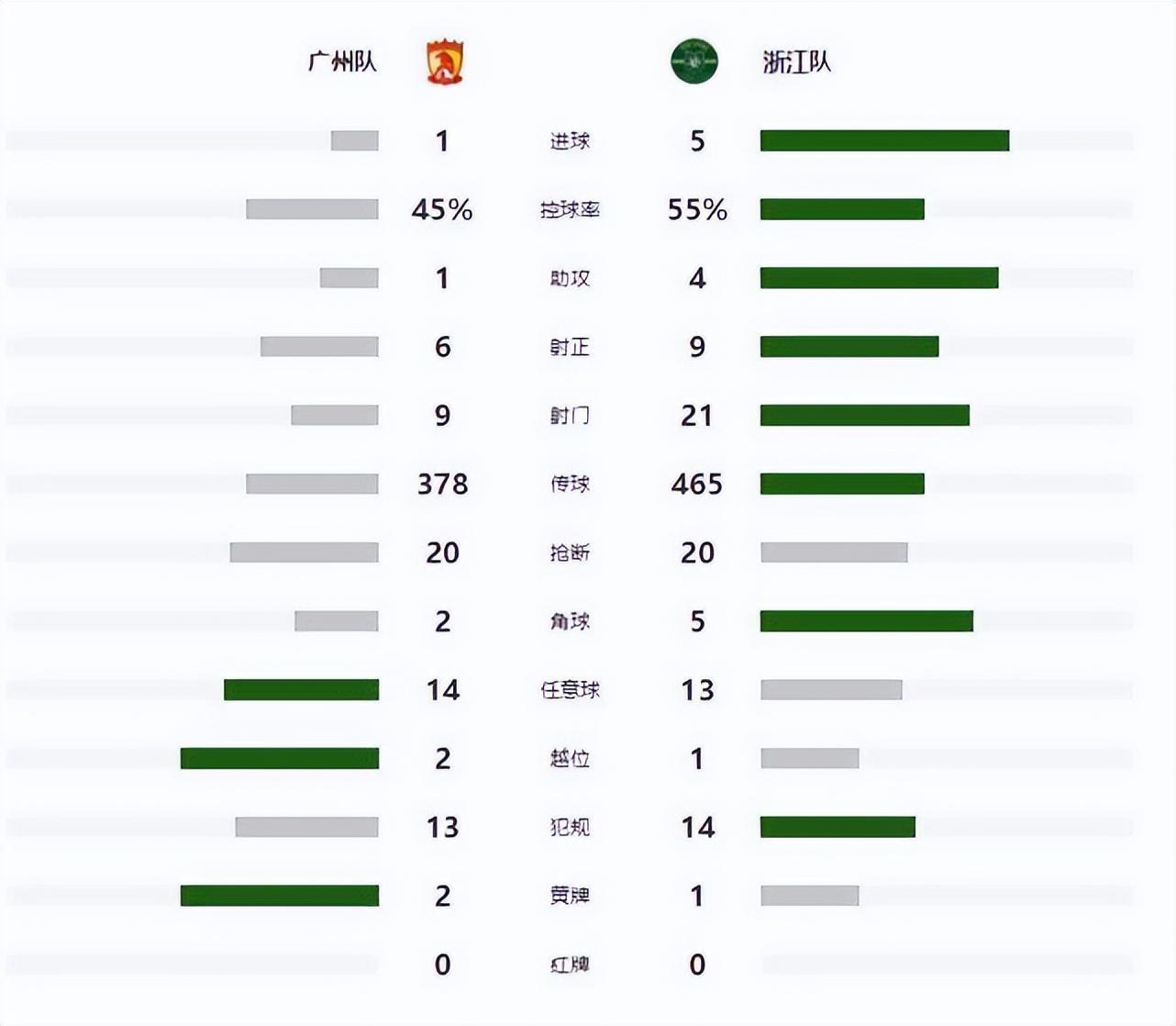Click Guangzhou's green yellow-card bar
The width and height of the screenshot is (1176, 1026).
tap(280, 896)
